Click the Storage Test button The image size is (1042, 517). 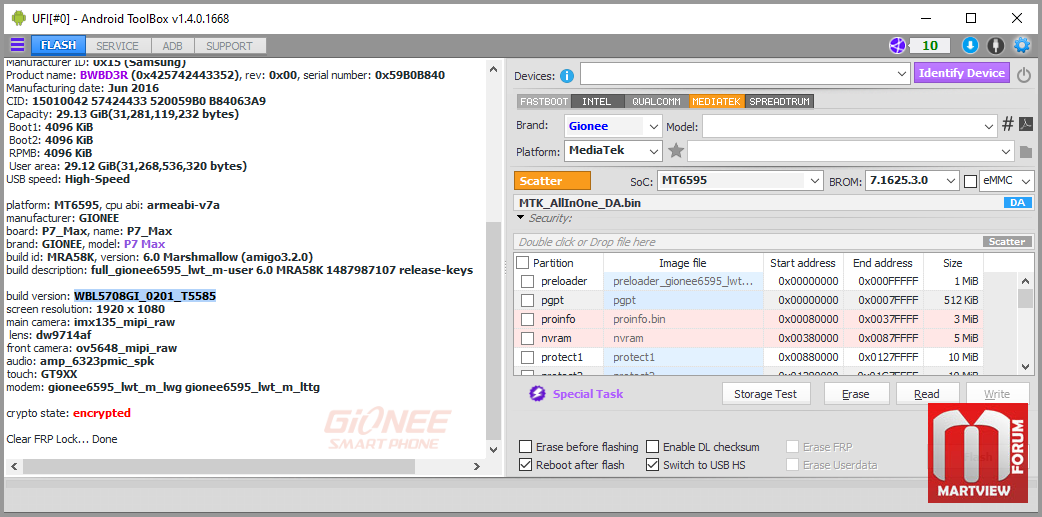tap(766, 394)
